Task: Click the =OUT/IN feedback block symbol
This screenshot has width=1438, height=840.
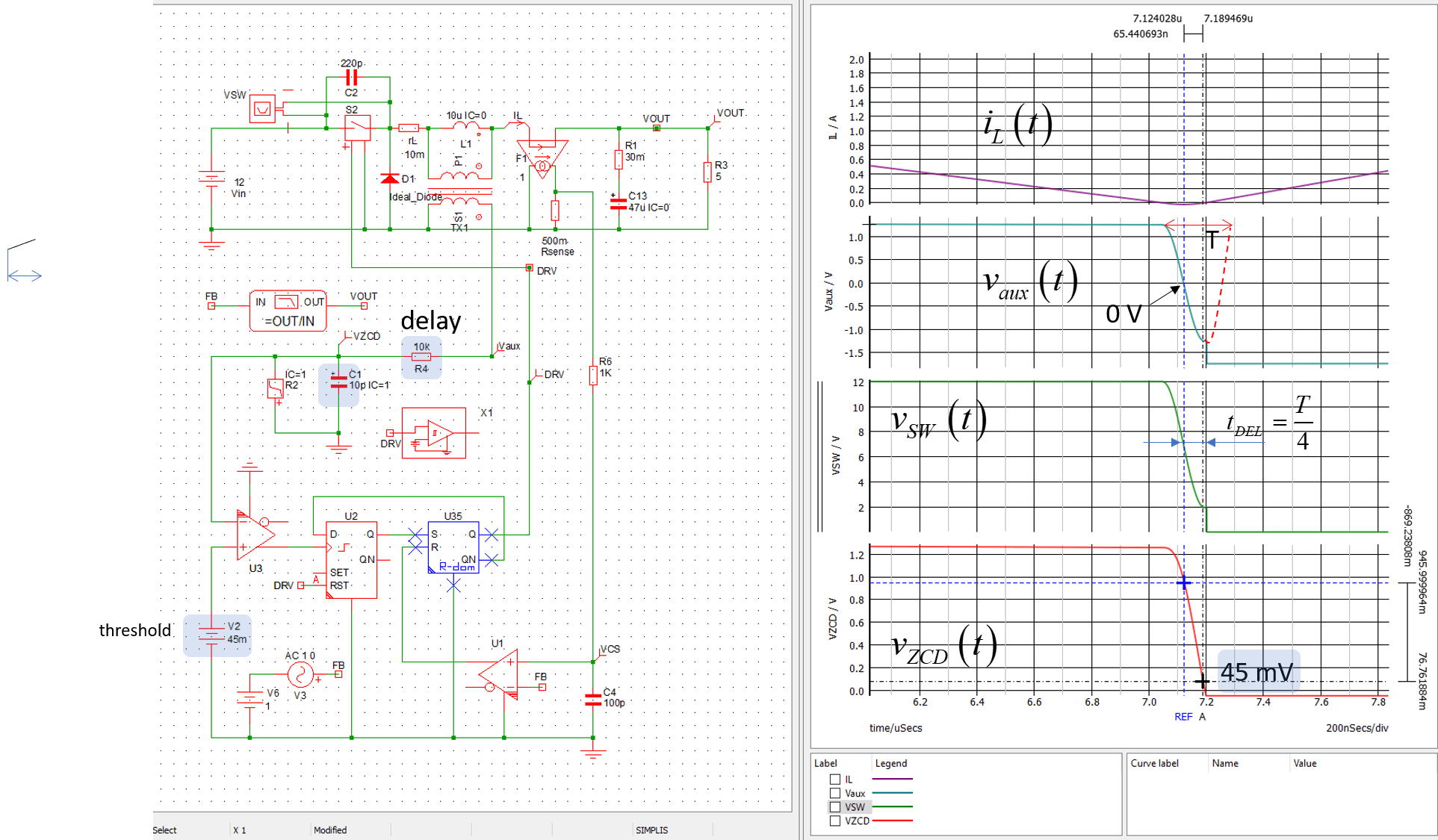Action: 286,310
